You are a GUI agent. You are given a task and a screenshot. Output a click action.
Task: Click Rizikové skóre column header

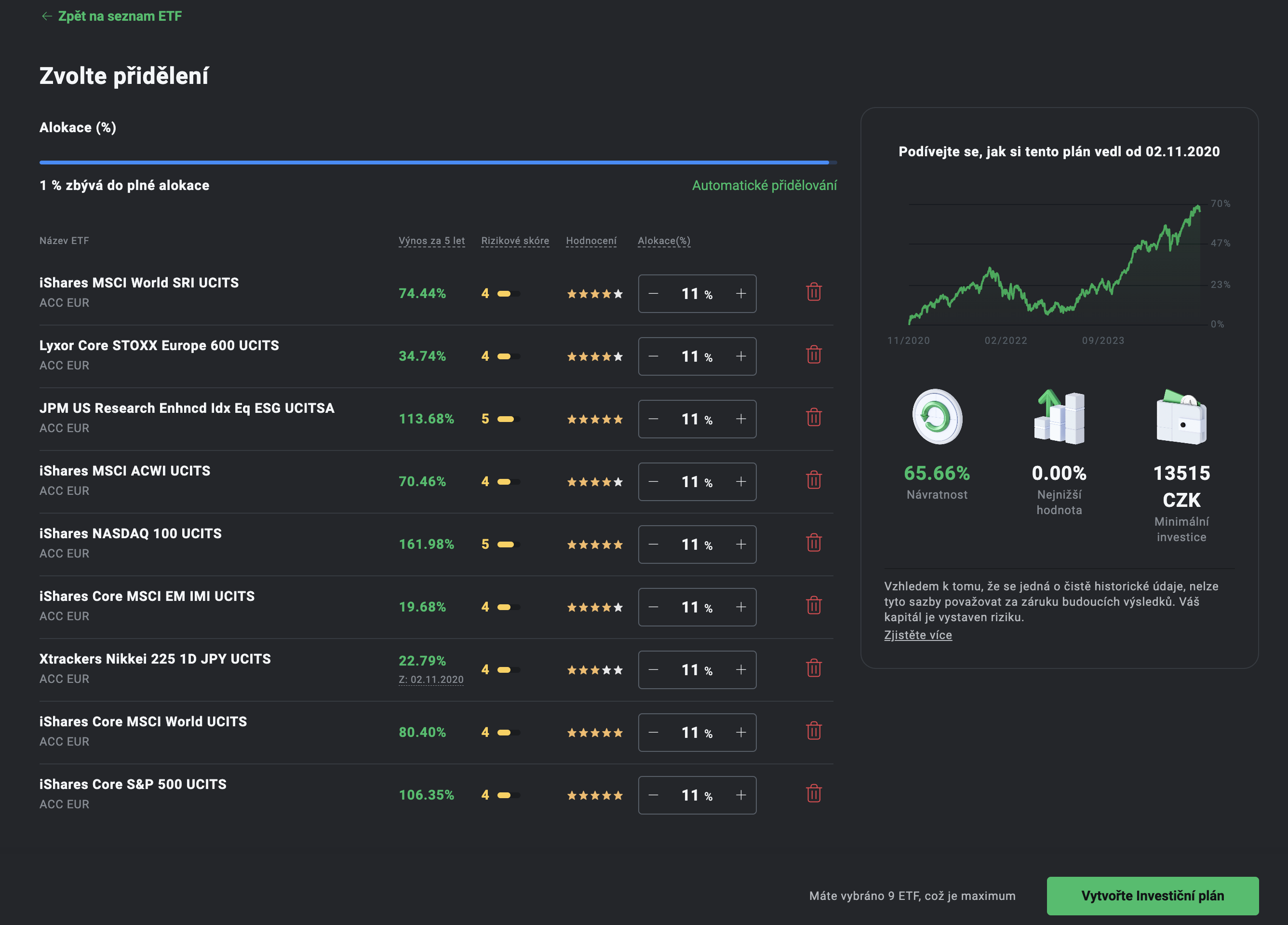click(x=514, y=241)
